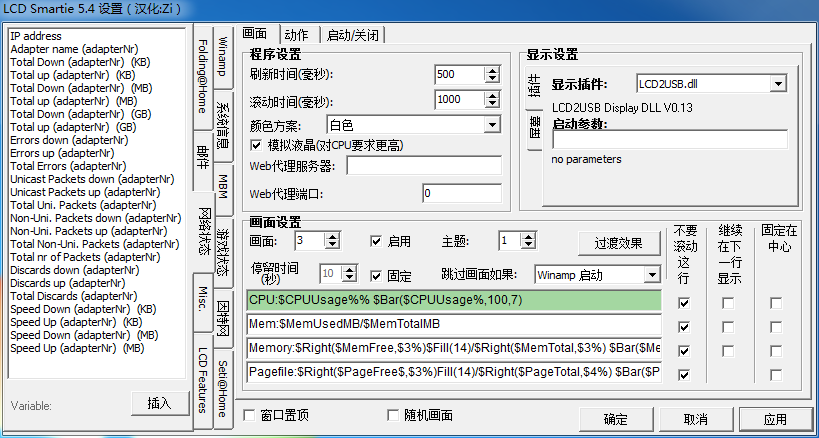Screen dimensions: 819x438
Task: Expand the 显示插件 LCD2USB.dll dropdown
Action: click(778, 84)
